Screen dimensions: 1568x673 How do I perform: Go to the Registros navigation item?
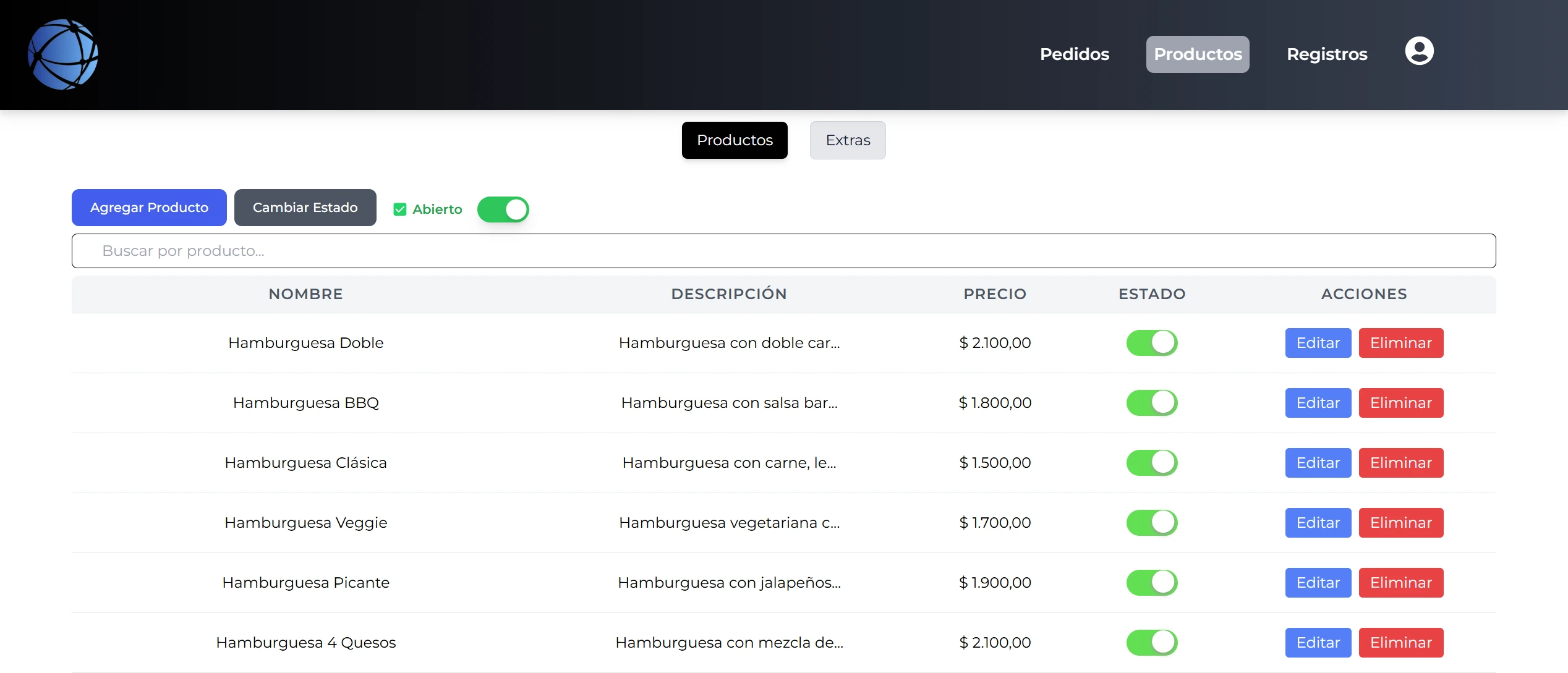click(x=1327, y=54)
